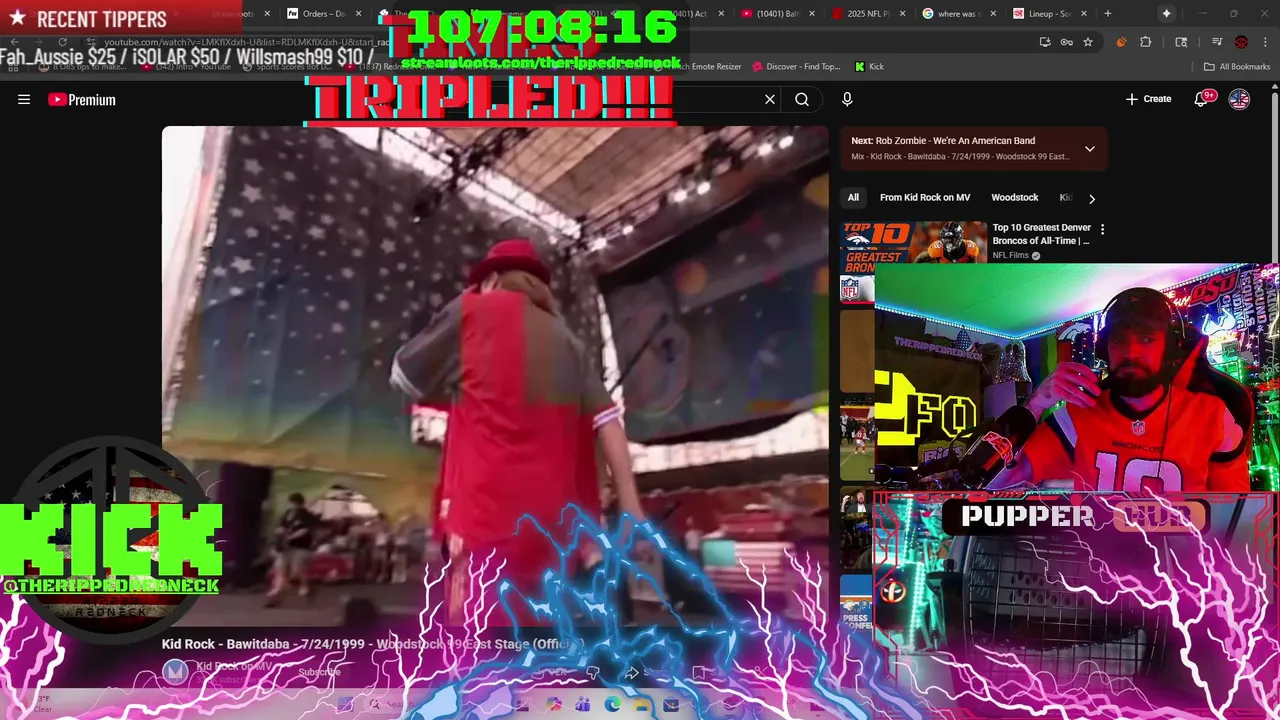Viewport: 1280px width, 720px height.
Task: Dislike the video with thumbs-down icon
Action: [592, 673]
